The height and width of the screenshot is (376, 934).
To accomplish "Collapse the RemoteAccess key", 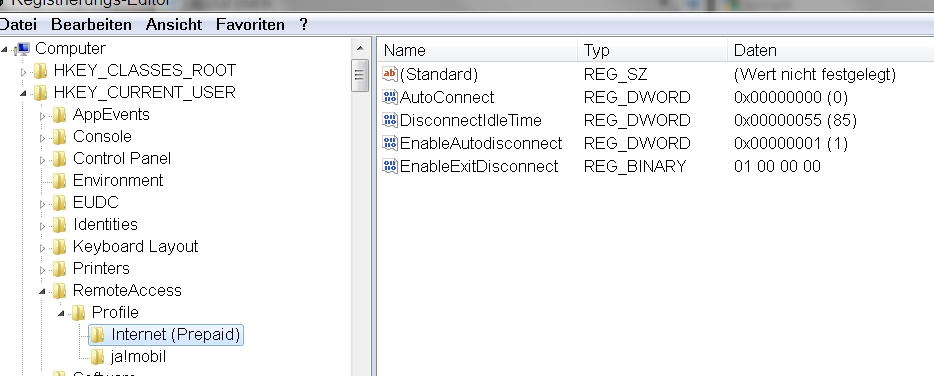I will coord(42,291).
